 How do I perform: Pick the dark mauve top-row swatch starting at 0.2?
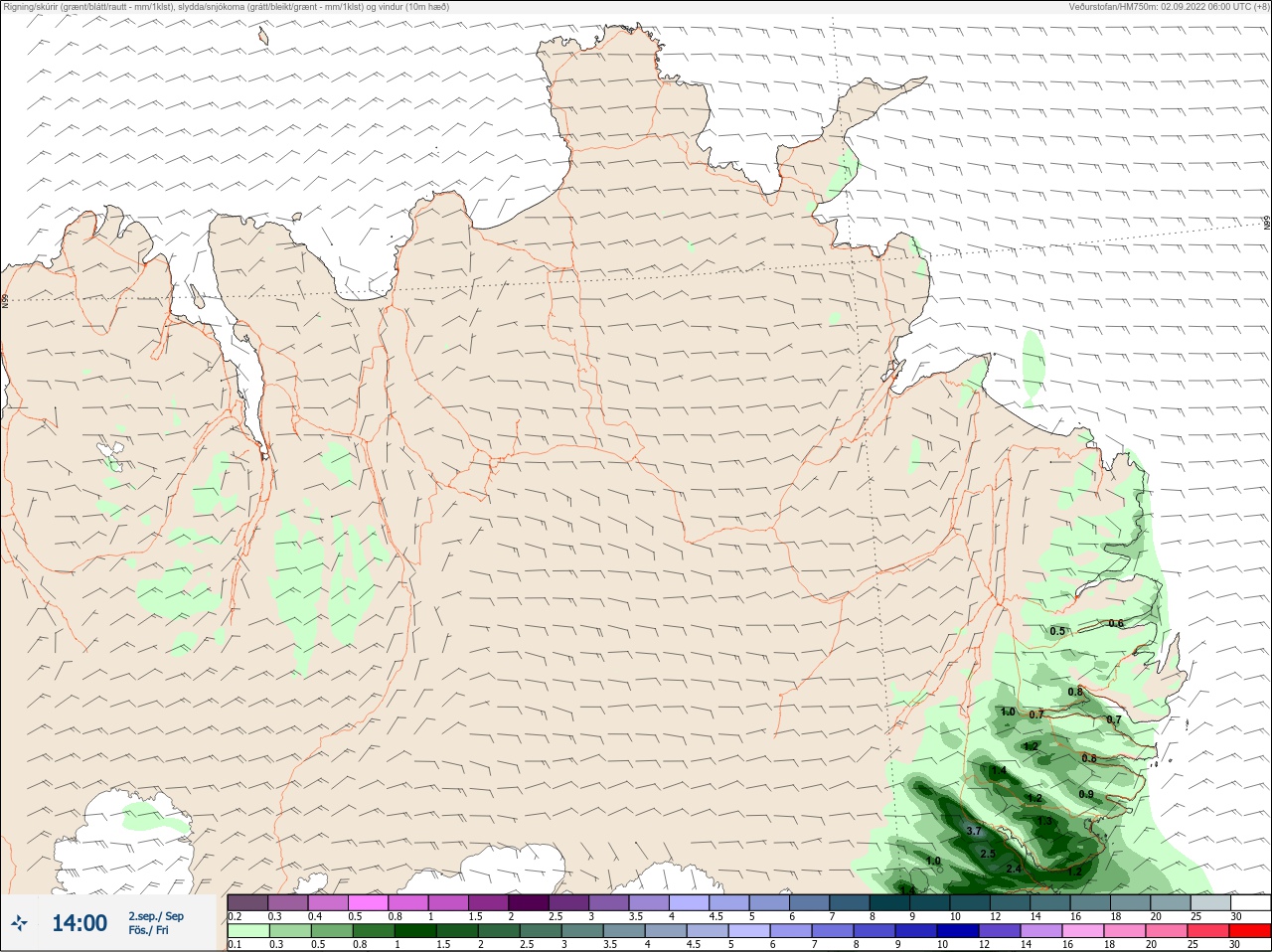(248, 902)
